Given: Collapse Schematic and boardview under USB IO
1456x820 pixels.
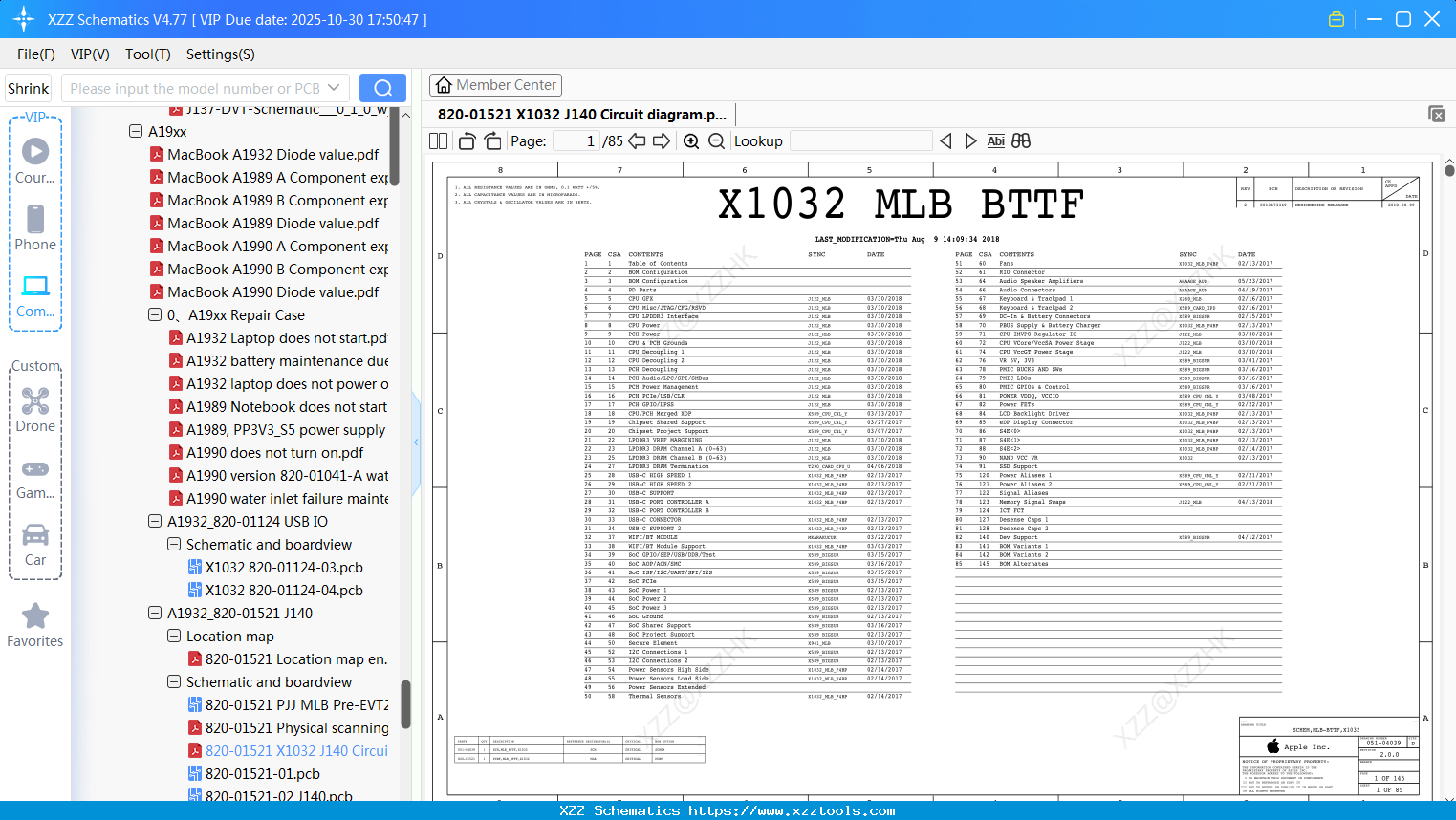Looking at the screenshot, I should [x=174, y=544].
